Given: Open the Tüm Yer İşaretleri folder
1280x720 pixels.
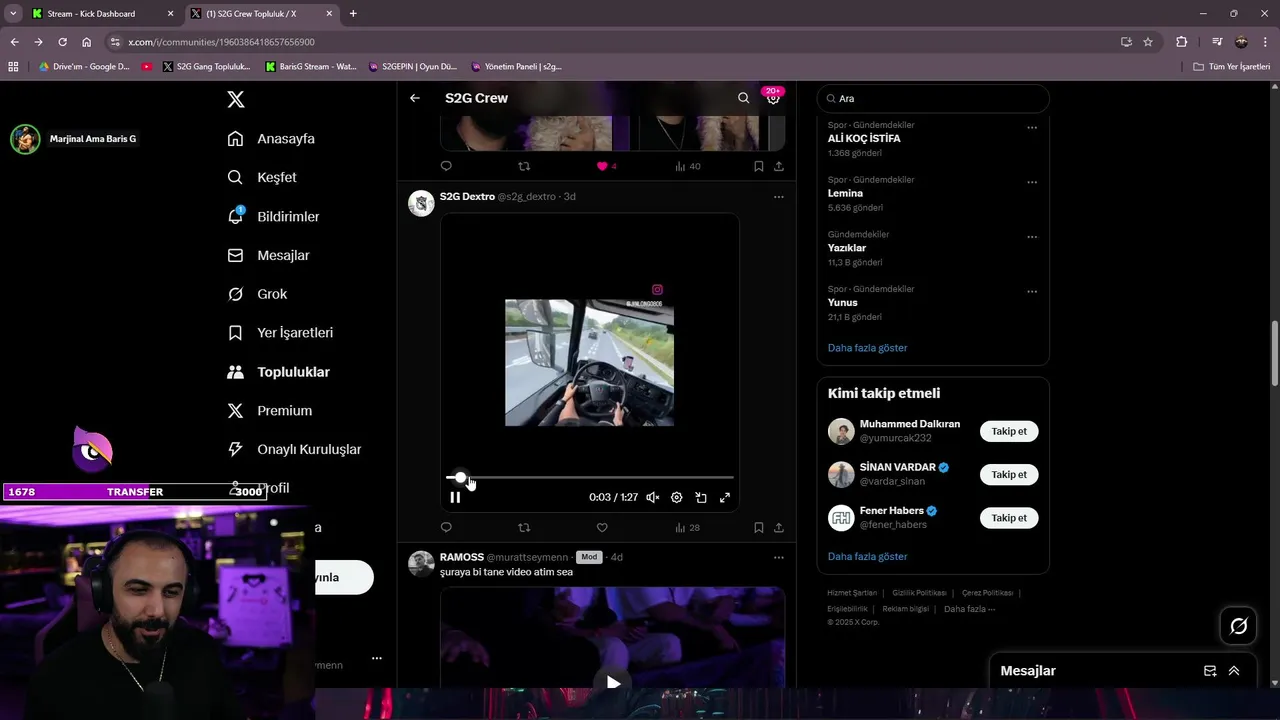Looking at the screenshot, I should (x=1232, y=67).
